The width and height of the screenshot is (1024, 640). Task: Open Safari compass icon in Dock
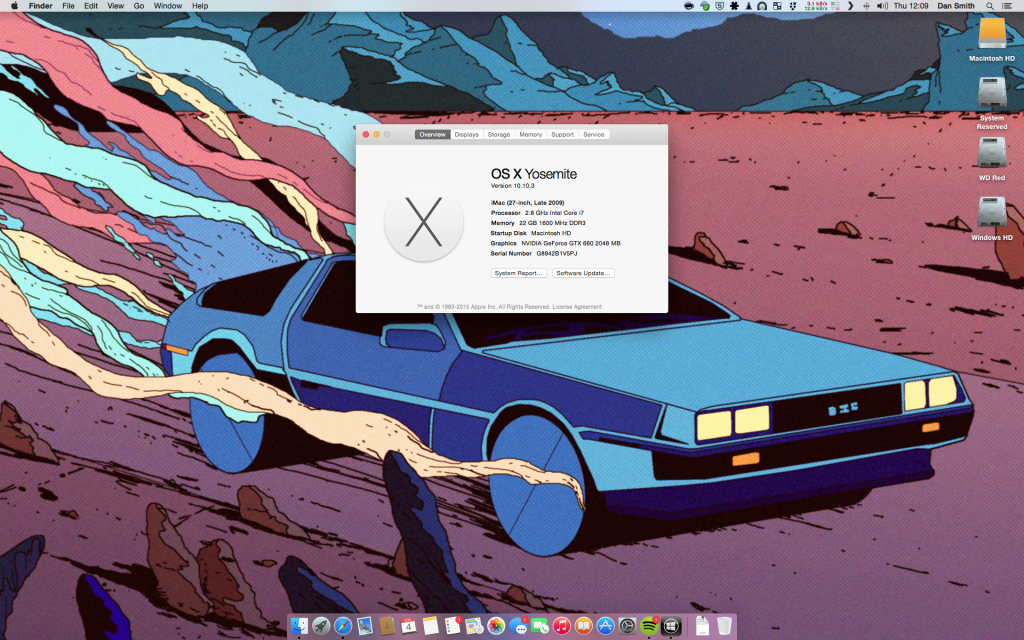pyautogui.click(x=343, y=626)
